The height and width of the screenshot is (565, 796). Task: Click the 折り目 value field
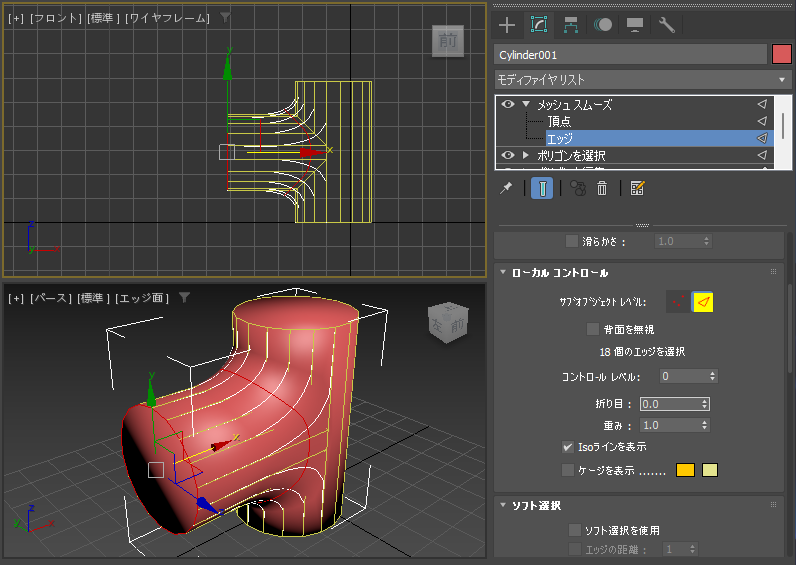(671, 404)
